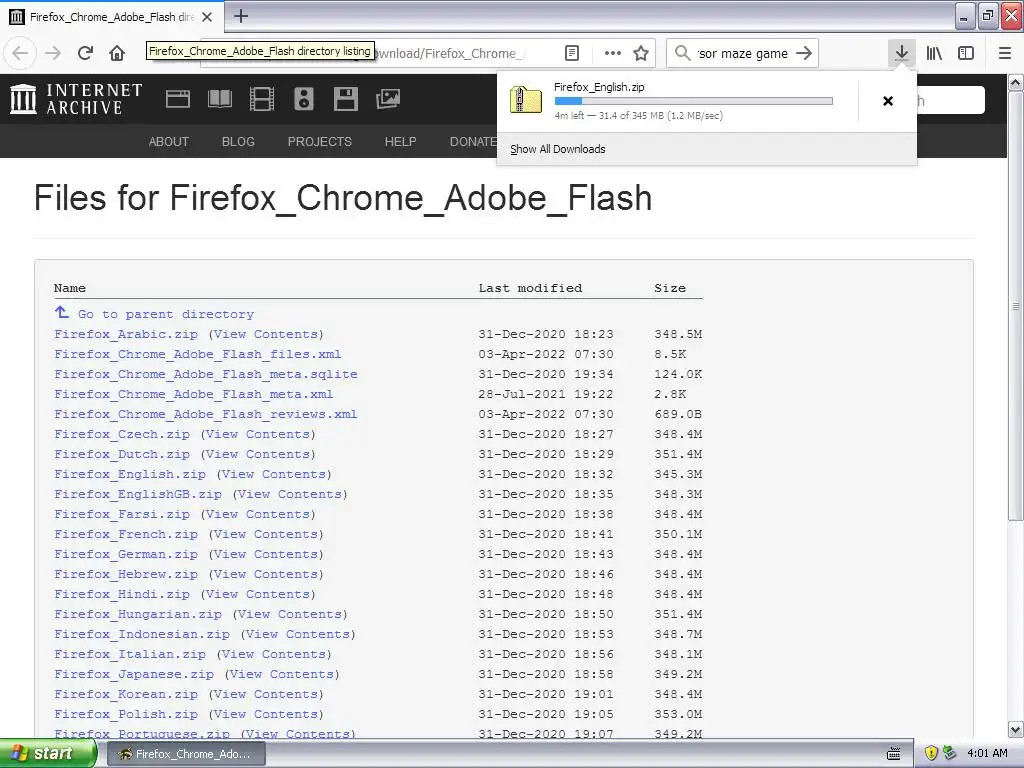The image size is (1024, 768).
Task: Click Firefox_Polish.zip file link
Action: [125, 714]
